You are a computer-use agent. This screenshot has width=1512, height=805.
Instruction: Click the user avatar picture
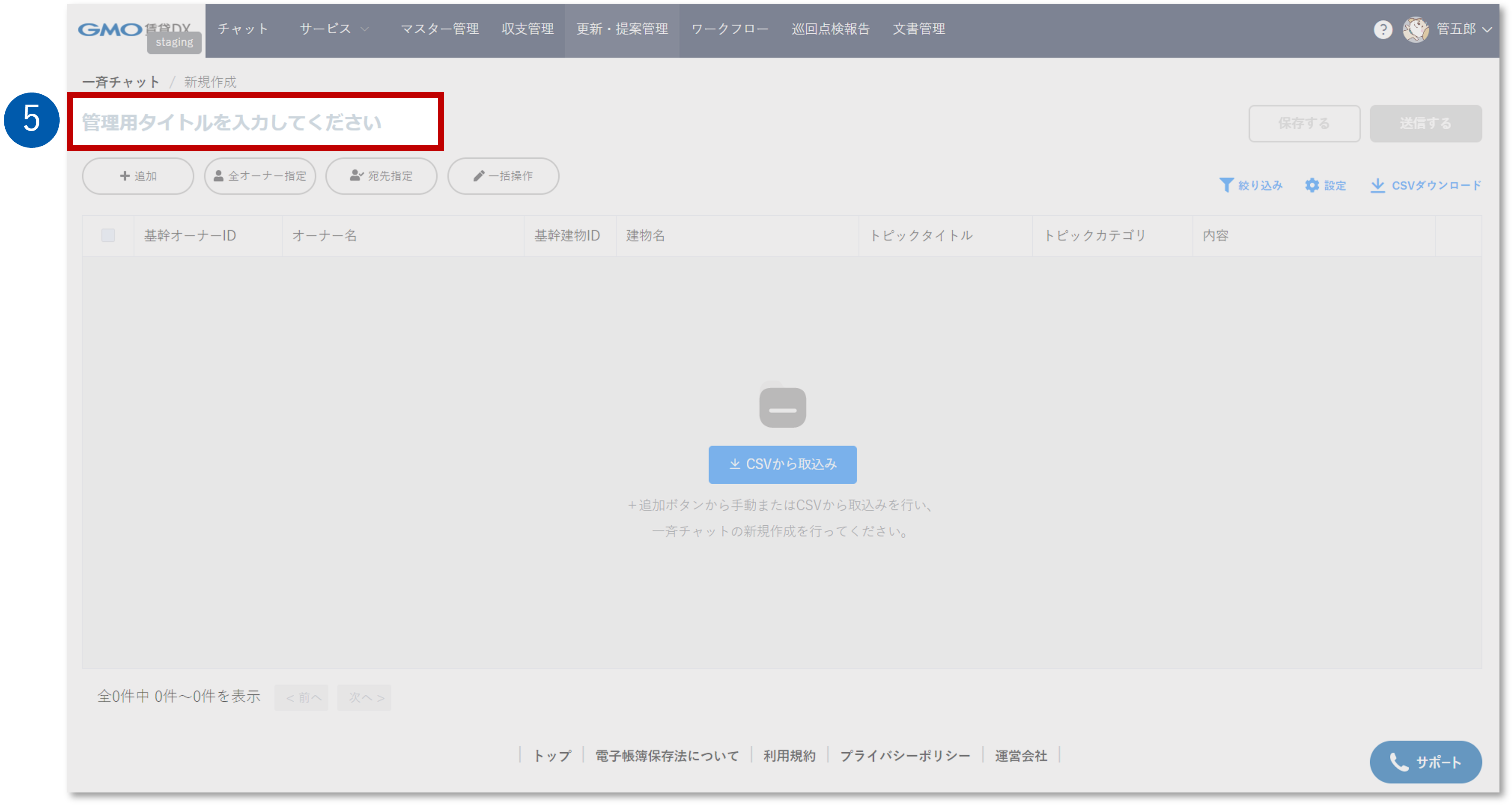click(x=1415, y=29)
